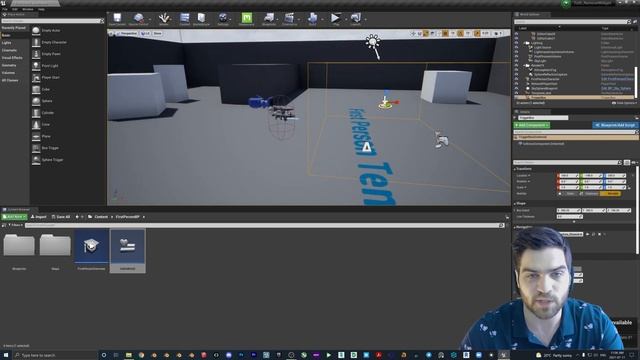Open the Help menu
Viewport: 640px width, 360px height.
[41, 9]
